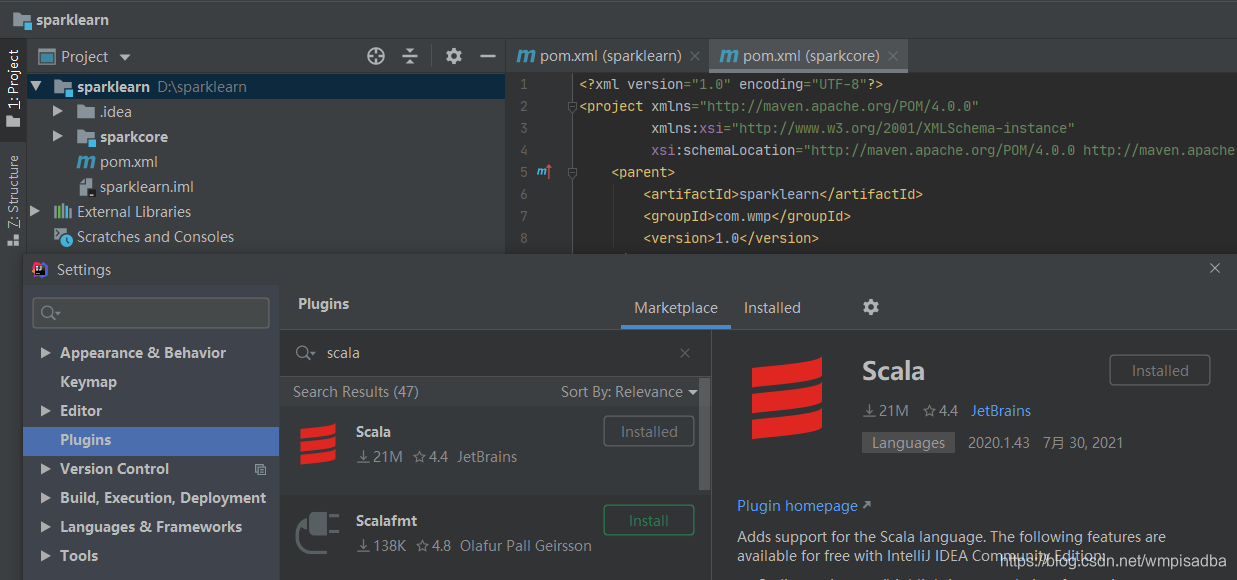1237x580 pixels.
Task: Click the plugin search field containing scala
Action: (x=495, y=353)
